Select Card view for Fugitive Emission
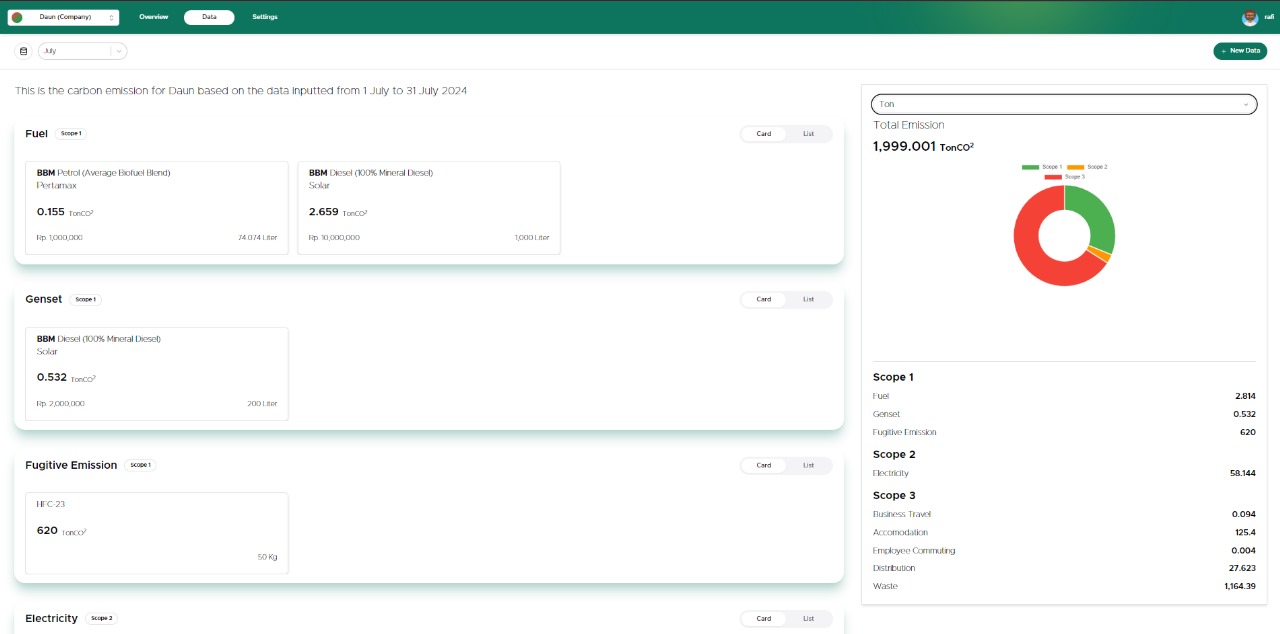This screenshot has height=634, width=1280. (x=764, y=465)
